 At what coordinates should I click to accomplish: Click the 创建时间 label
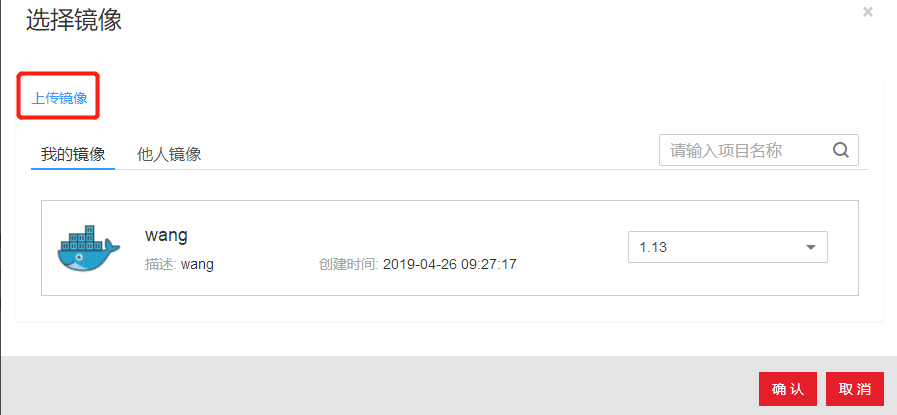[x=349, y=264]
